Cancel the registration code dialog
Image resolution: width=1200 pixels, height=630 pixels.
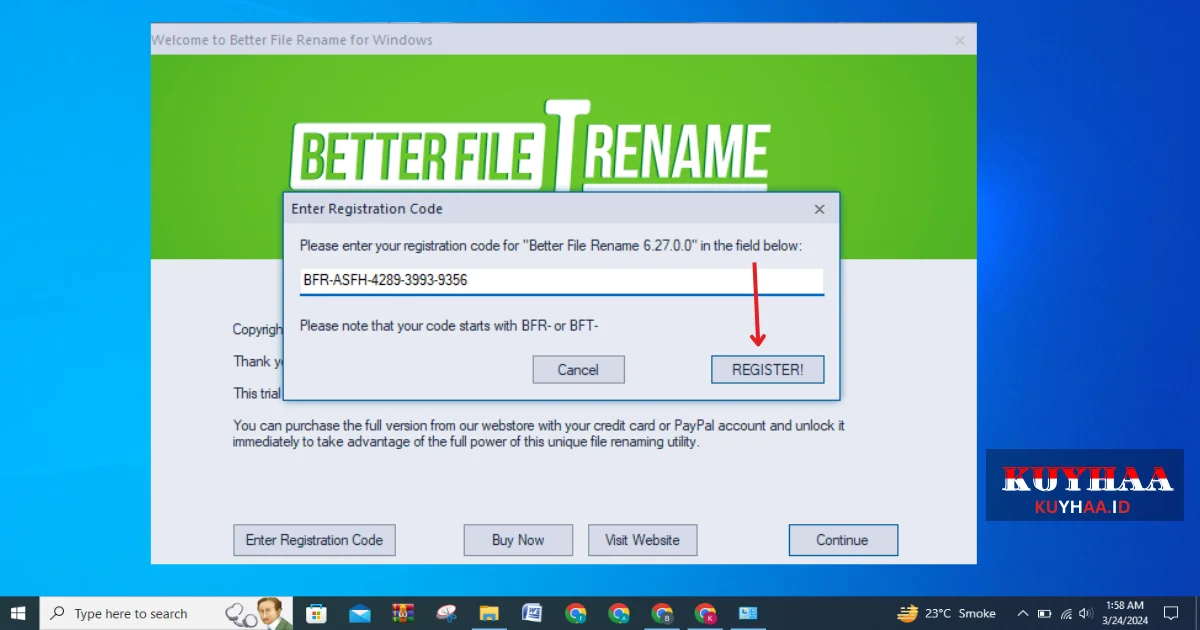click(578, 369)
